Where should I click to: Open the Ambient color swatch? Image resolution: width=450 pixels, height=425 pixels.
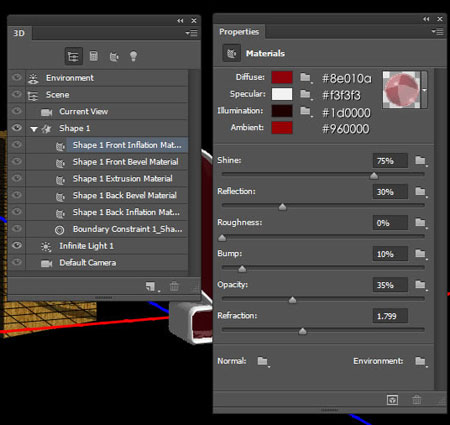pos(282,128)
